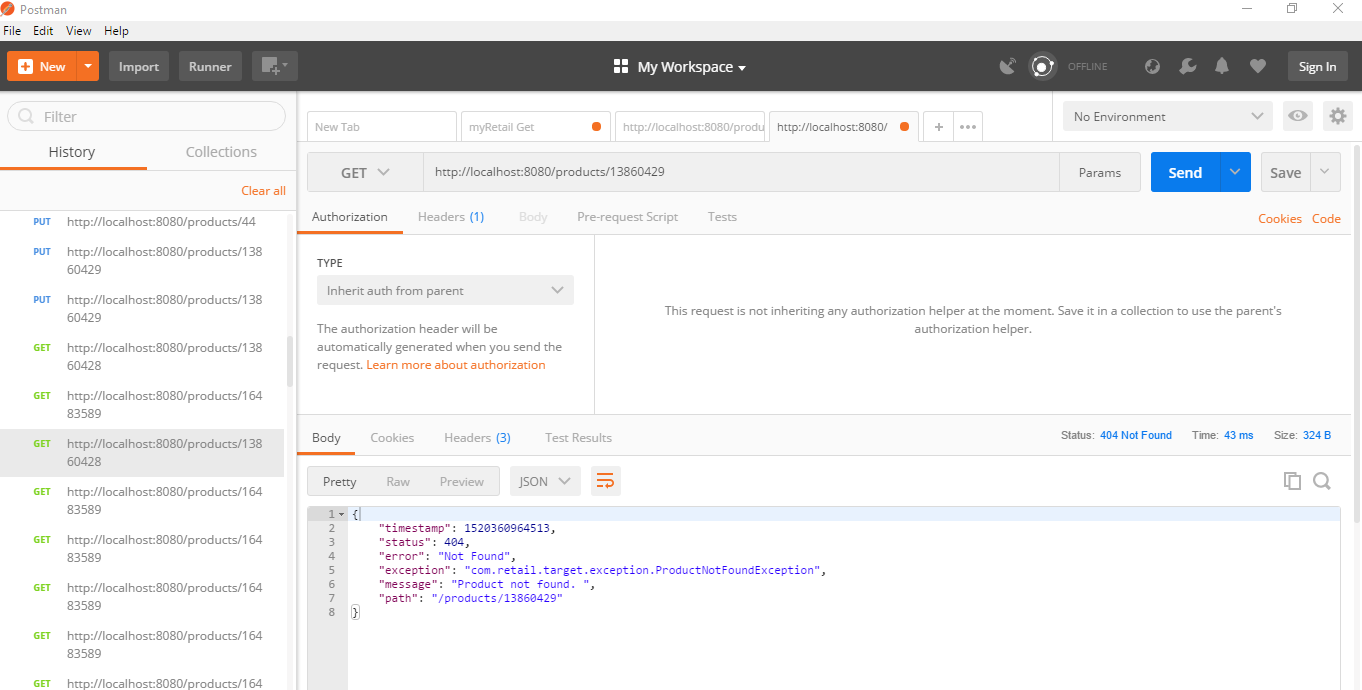The width and height of the screenshot is (1362, 690).
Task: Open the browse globe icon
Action: (x=1152, y=66)
